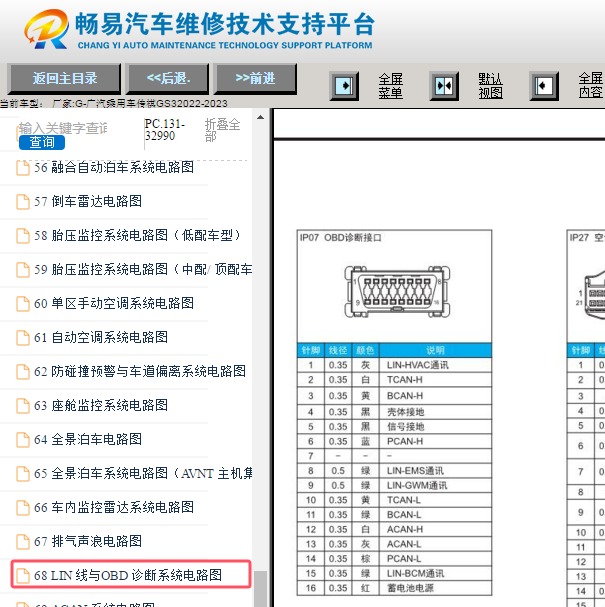
Task: Open 66 车内监控雷达系统电路图
Action: coord(114,508)
